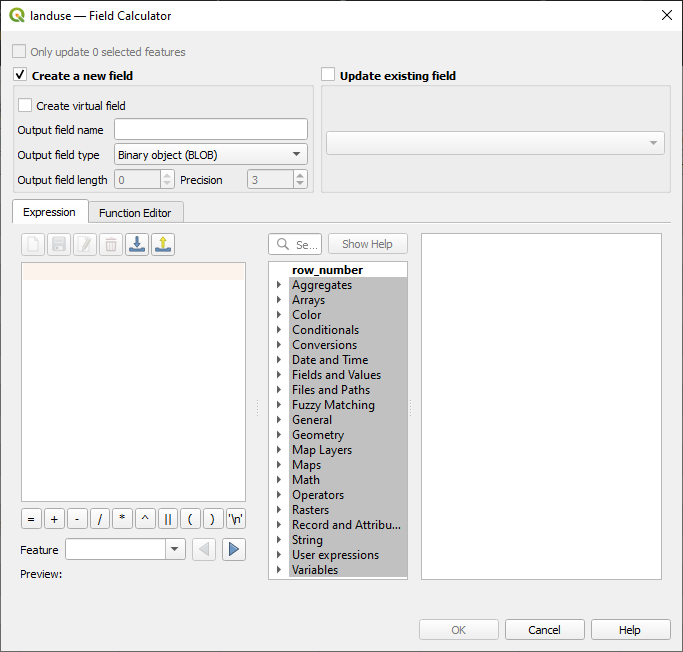Insert the multiplication * operator
683x652 pixels.
(122, 519)
